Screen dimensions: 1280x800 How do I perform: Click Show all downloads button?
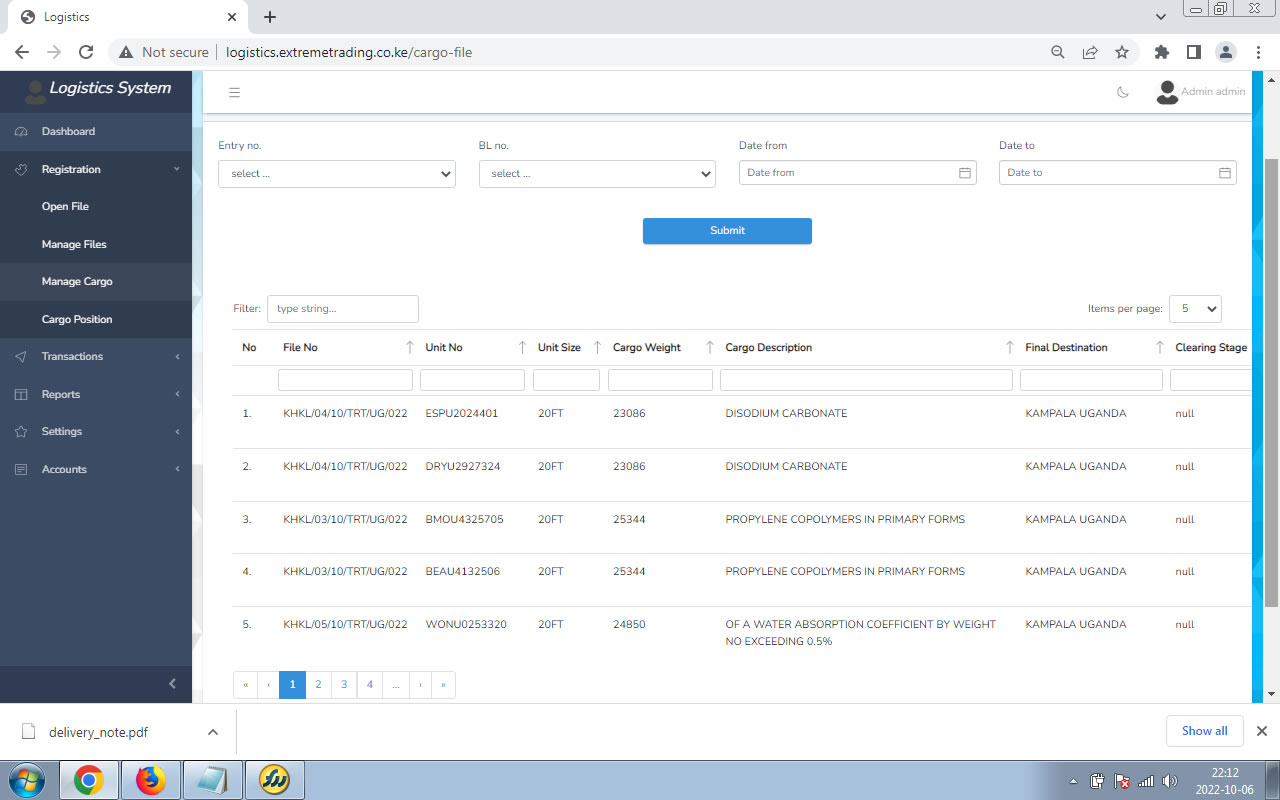tap(1204, 731)
